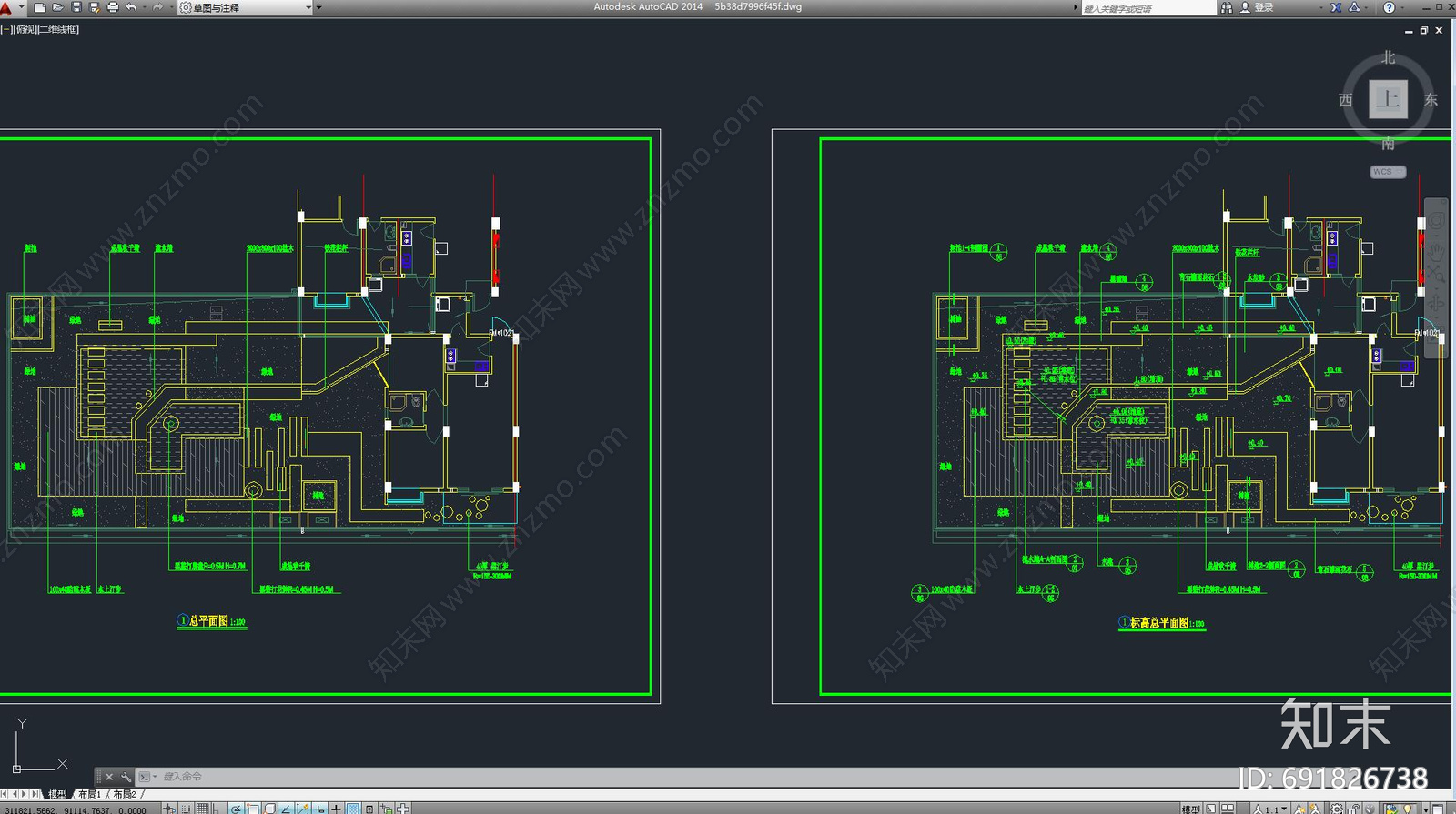Open the 草图与注释 workspace dropdown
The height and width of the screenshot is (814, 1456).
pos(246,7)
